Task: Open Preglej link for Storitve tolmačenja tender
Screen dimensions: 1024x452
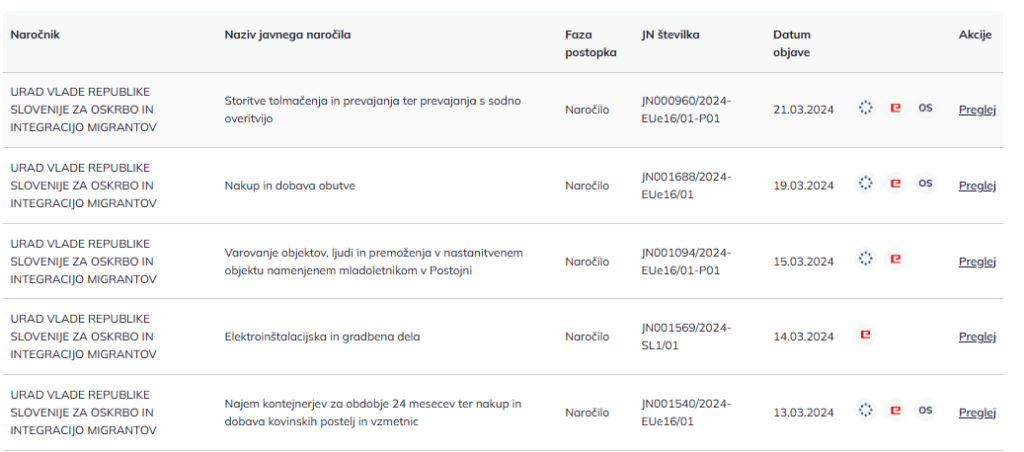Action: tap(977, 110)
